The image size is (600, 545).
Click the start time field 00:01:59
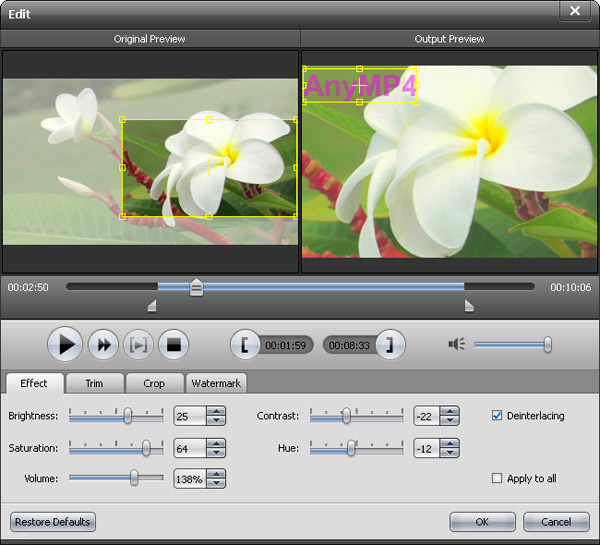[286, 345]
